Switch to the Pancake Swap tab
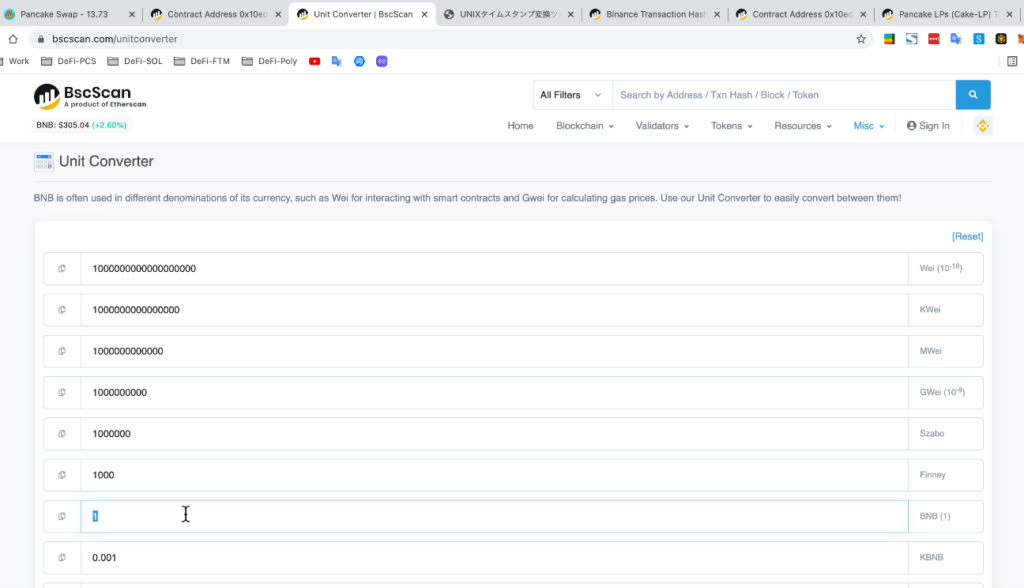1024x588 pixels. coord(64,14)
